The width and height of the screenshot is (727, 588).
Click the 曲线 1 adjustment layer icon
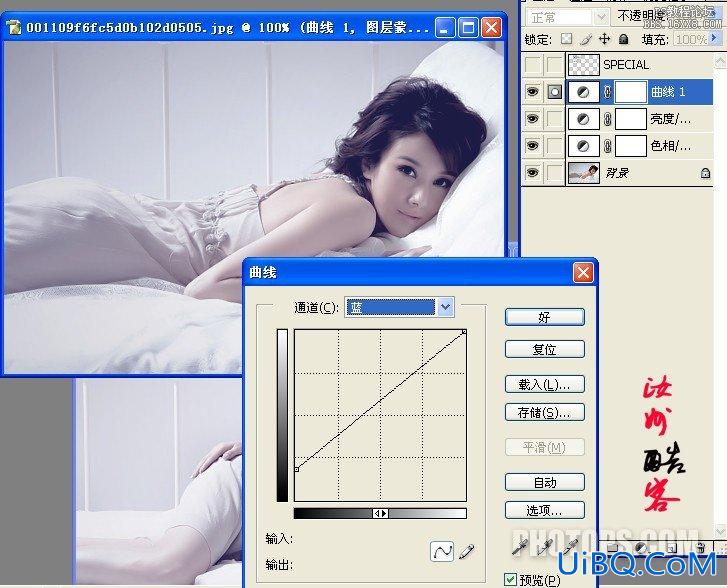tap(583, 92)
